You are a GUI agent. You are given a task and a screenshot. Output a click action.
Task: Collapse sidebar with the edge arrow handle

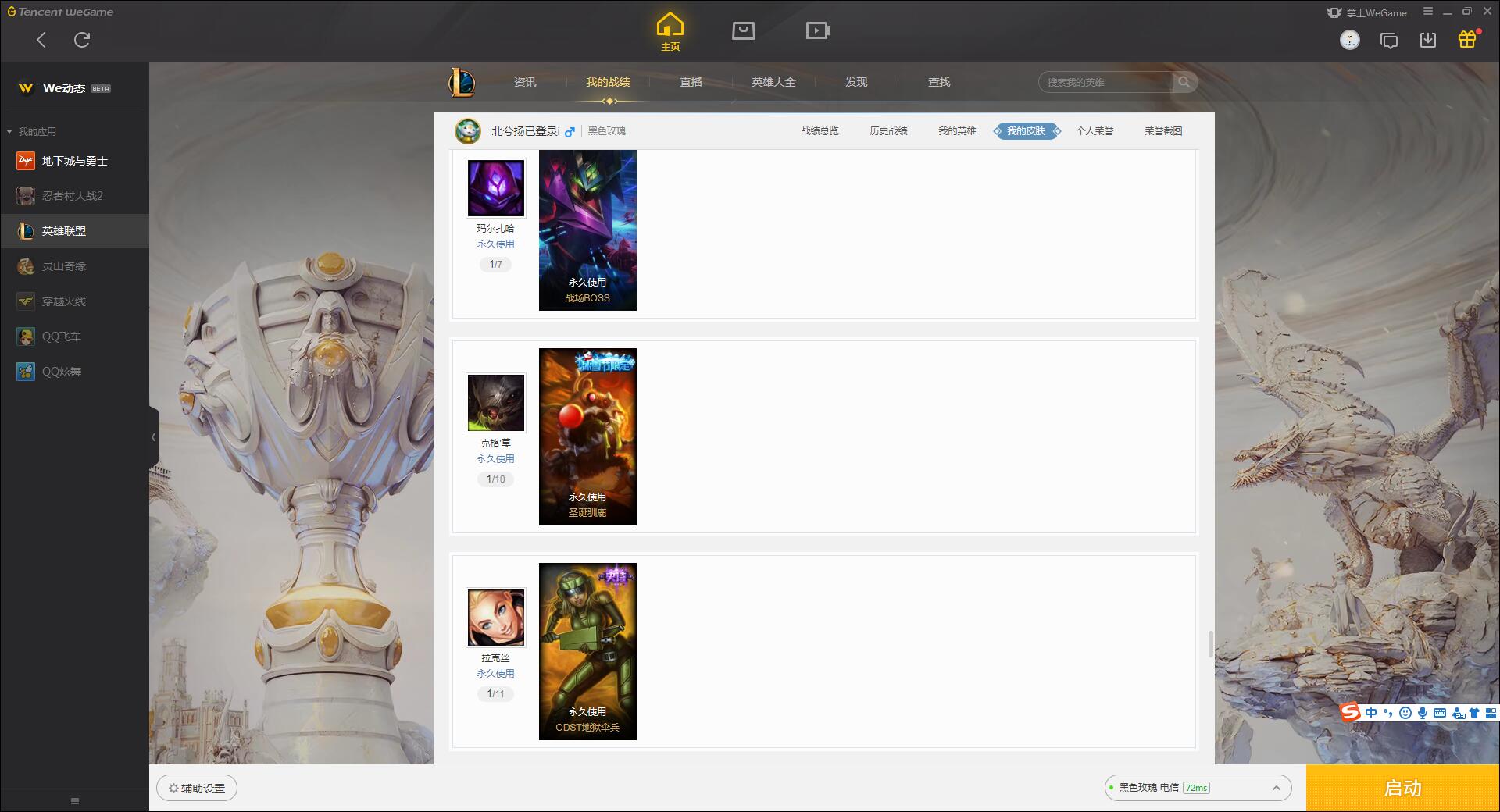[x=154, y=437]
